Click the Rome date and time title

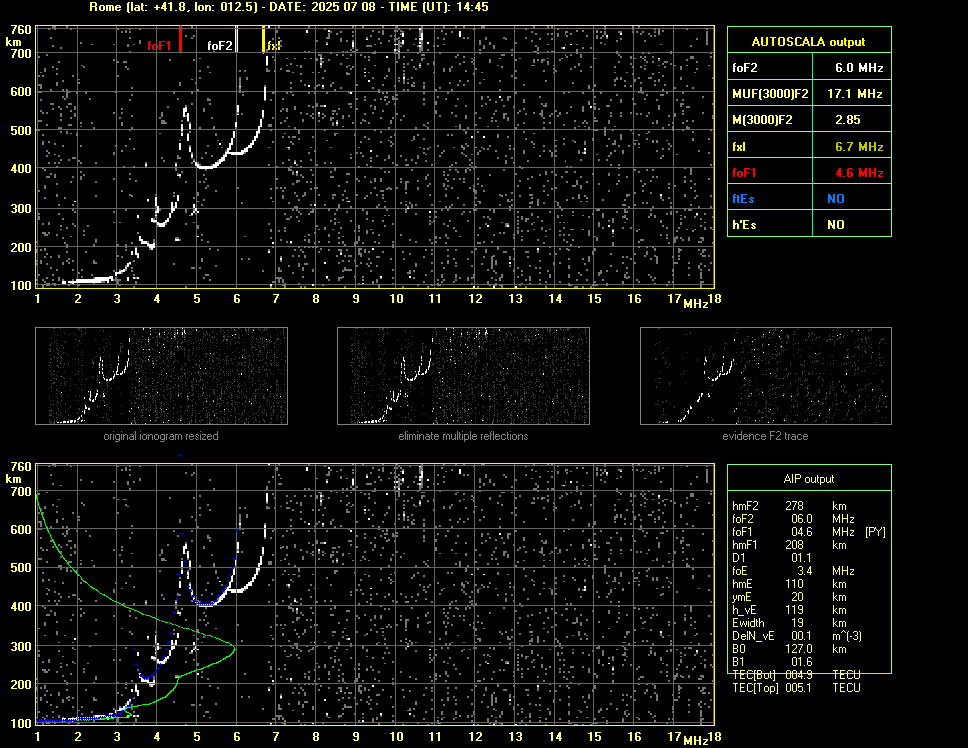pos(289,7)
